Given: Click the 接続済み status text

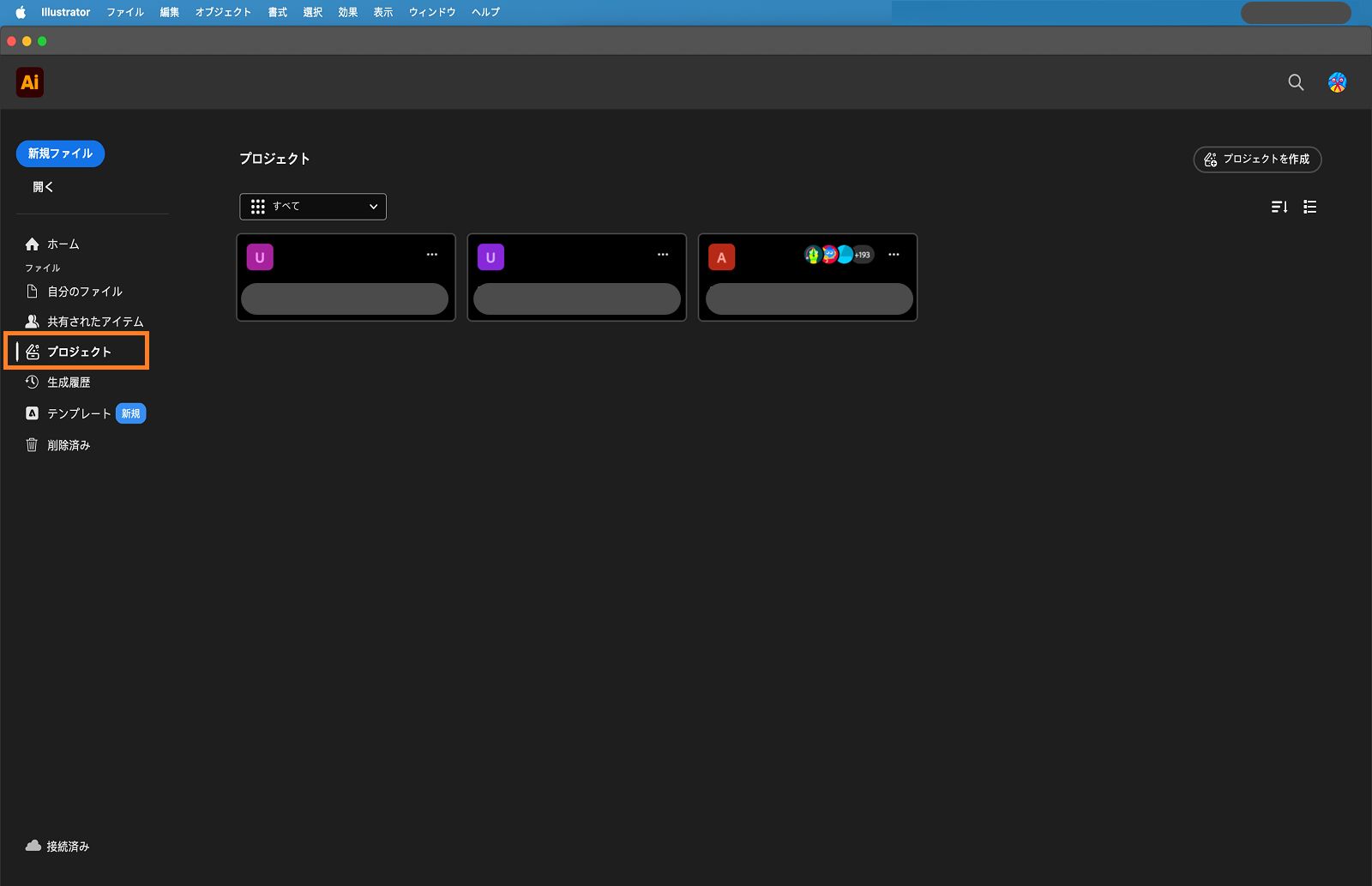Looking at the screenshot, I should point(68,847).
